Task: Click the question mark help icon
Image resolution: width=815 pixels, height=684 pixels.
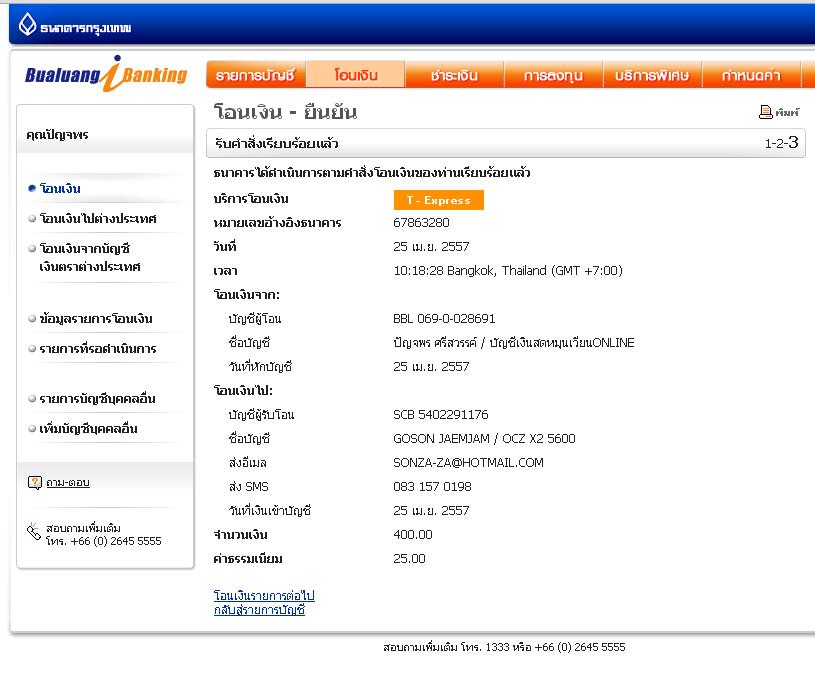Action: 34,483
